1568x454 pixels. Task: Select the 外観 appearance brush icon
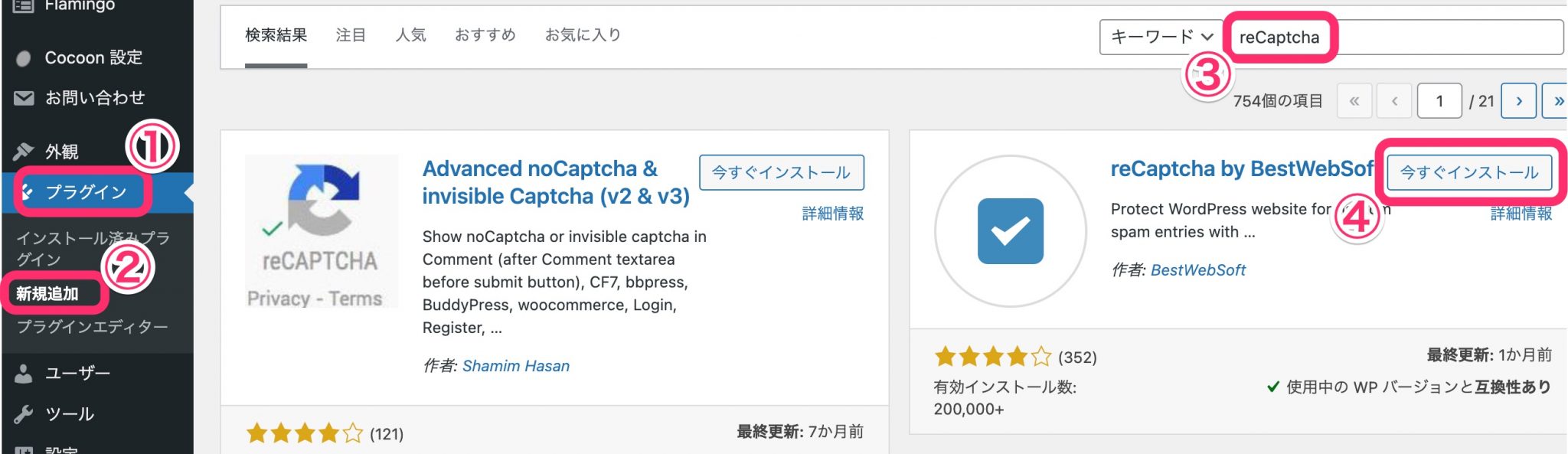click(24, 151)
